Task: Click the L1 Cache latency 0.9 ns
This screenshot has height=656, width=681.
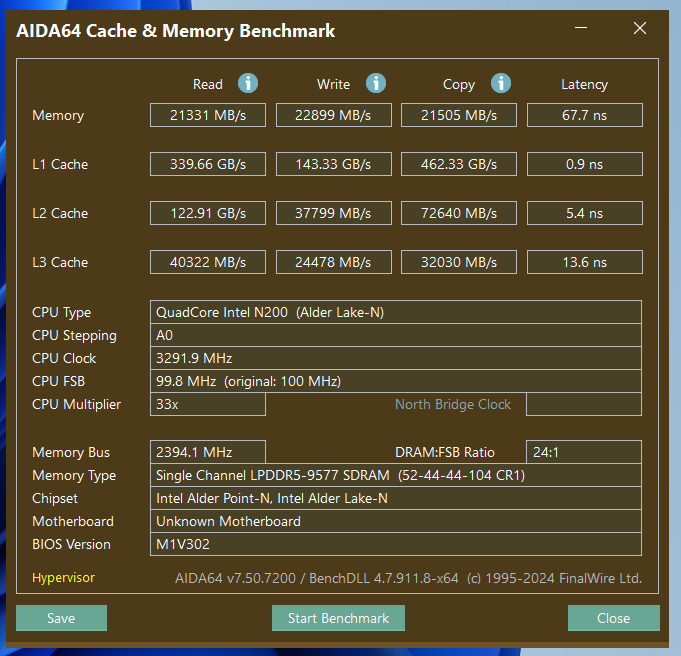Action: (585, 164)
